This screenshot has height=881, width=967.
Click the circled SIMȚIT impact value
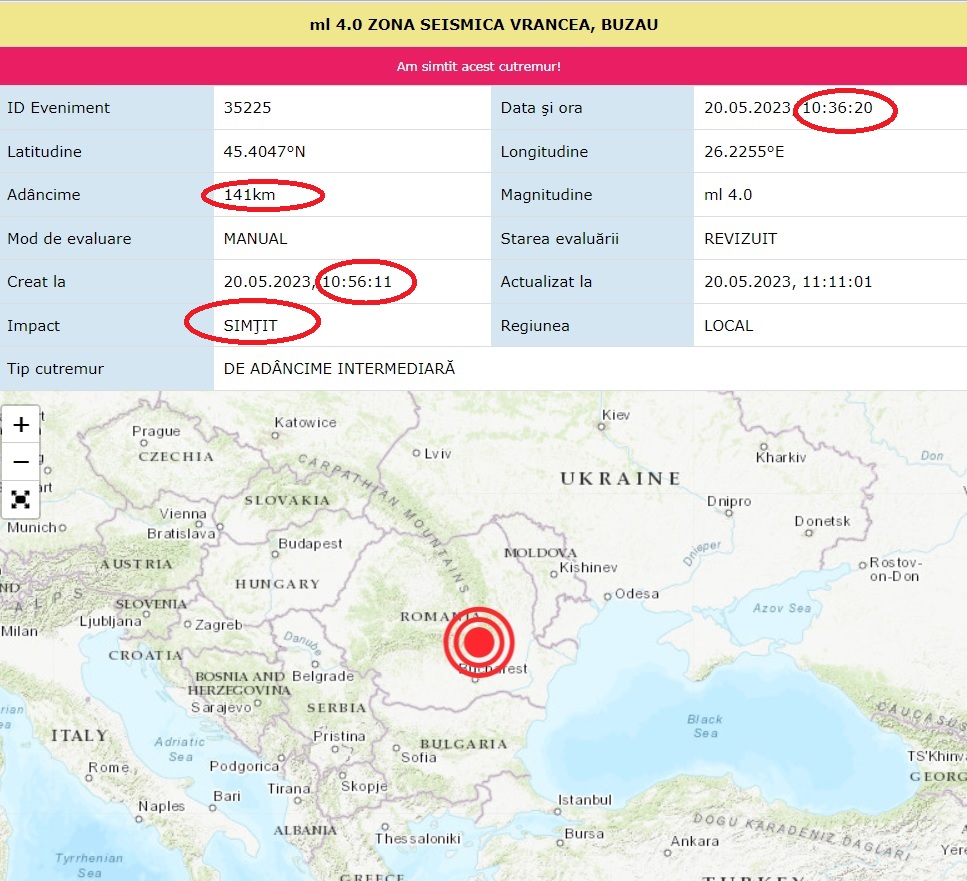[x=251, y=326]
